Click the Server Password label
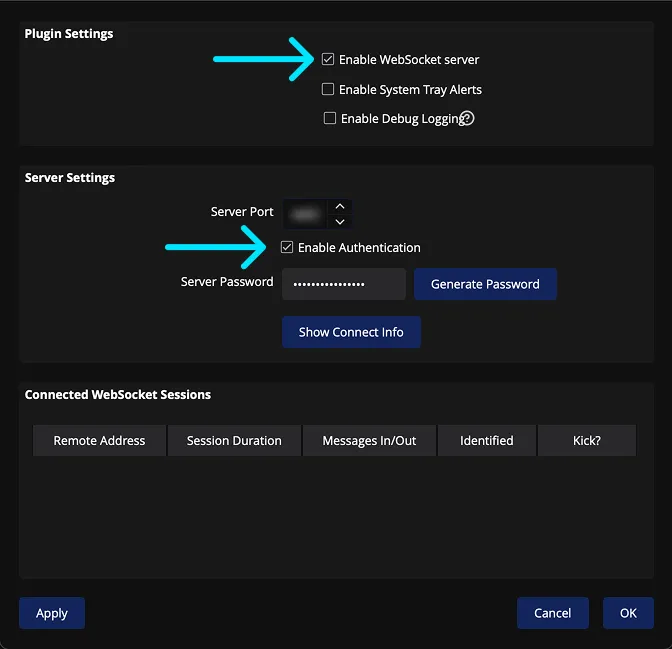 click(227, 282)
